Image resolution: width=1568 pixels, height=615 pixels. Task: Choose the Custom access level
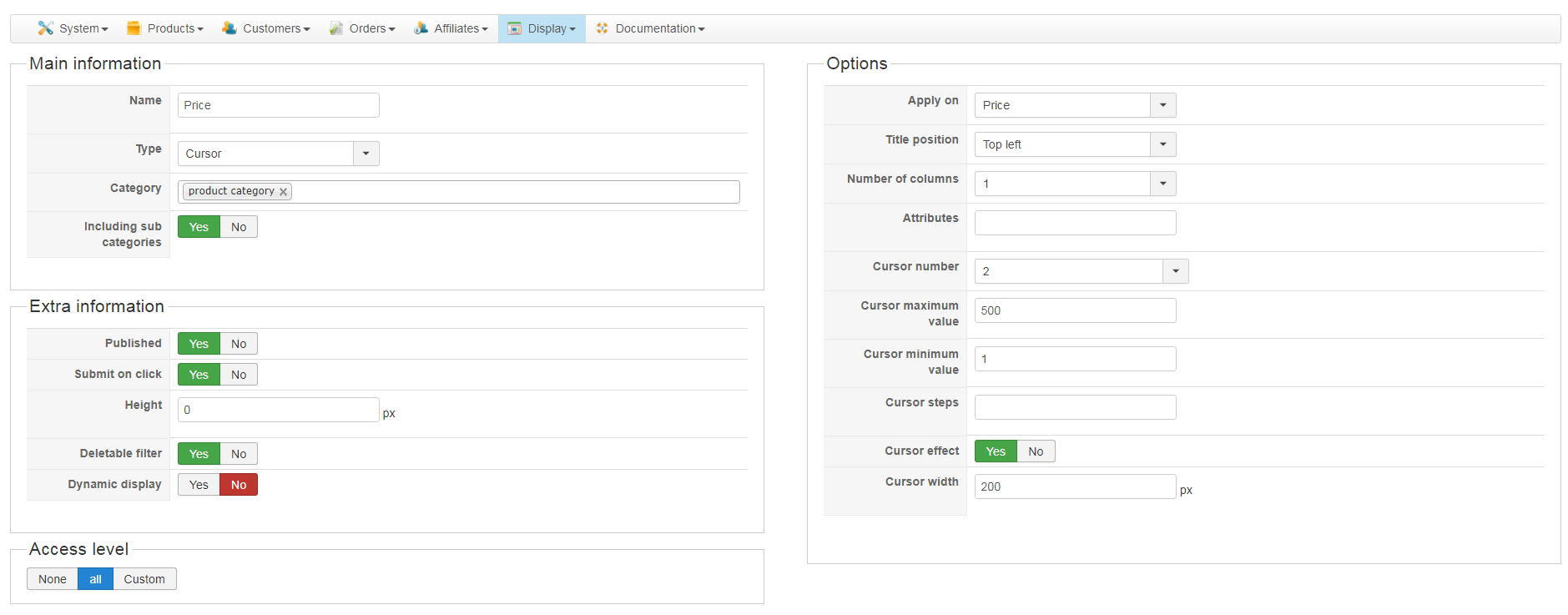pos(144,579)
